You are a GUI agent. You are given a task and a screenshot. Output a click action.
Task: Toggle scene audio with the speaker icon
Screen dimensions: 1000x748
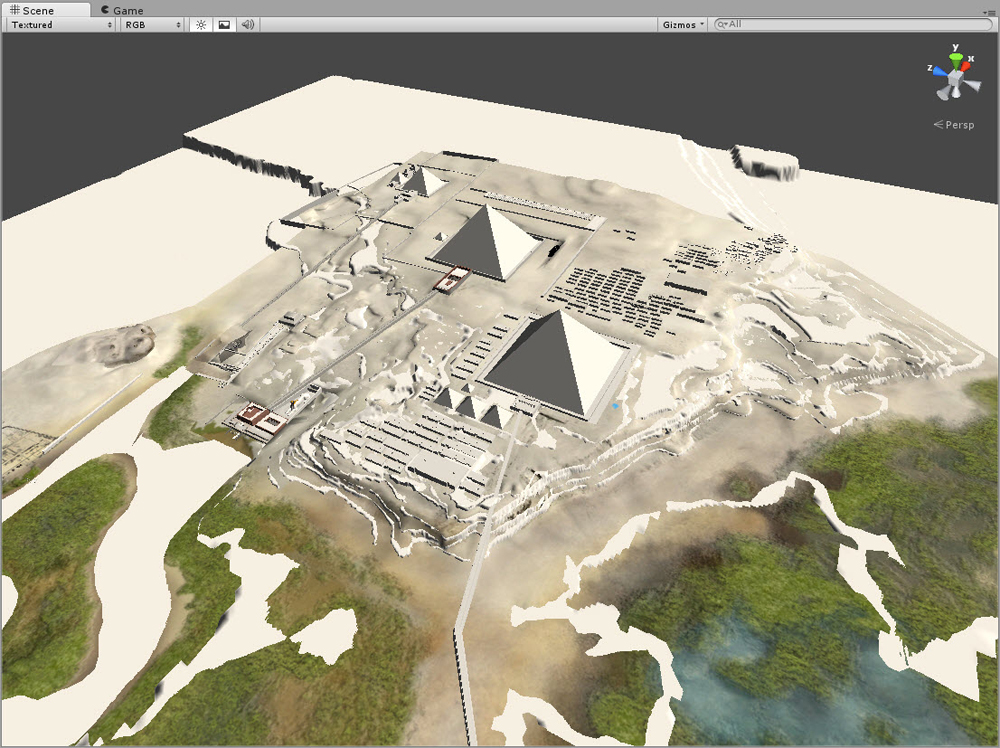(248, 25)
